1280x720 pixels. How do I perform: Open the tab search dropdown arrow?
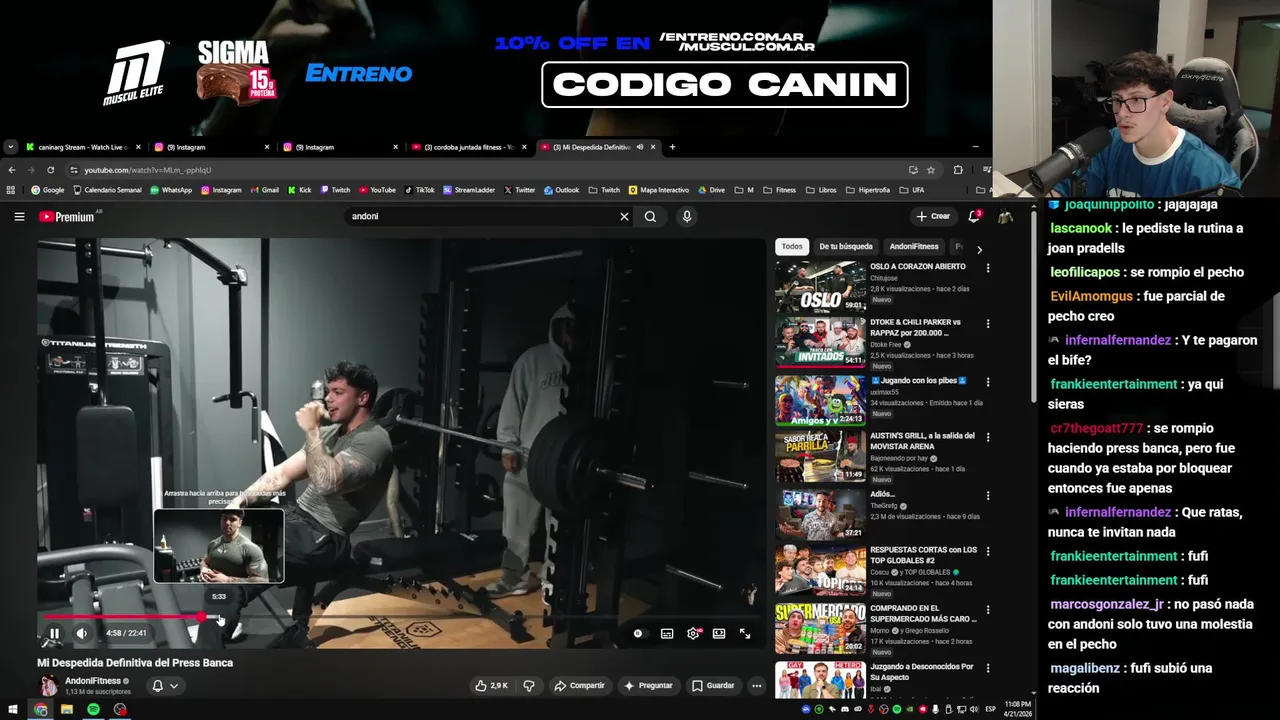click(10, 147)
